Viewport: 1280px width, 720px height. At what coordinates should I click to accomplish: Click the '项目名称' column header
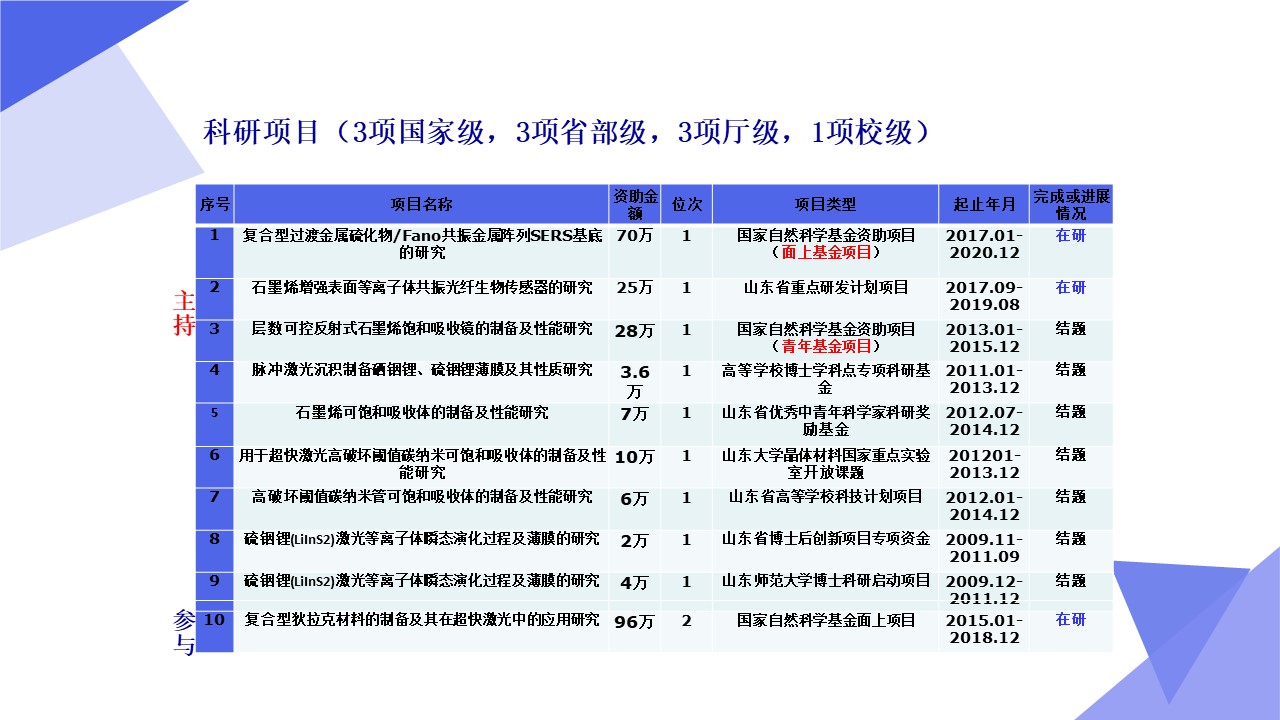(x=421, y=204)
